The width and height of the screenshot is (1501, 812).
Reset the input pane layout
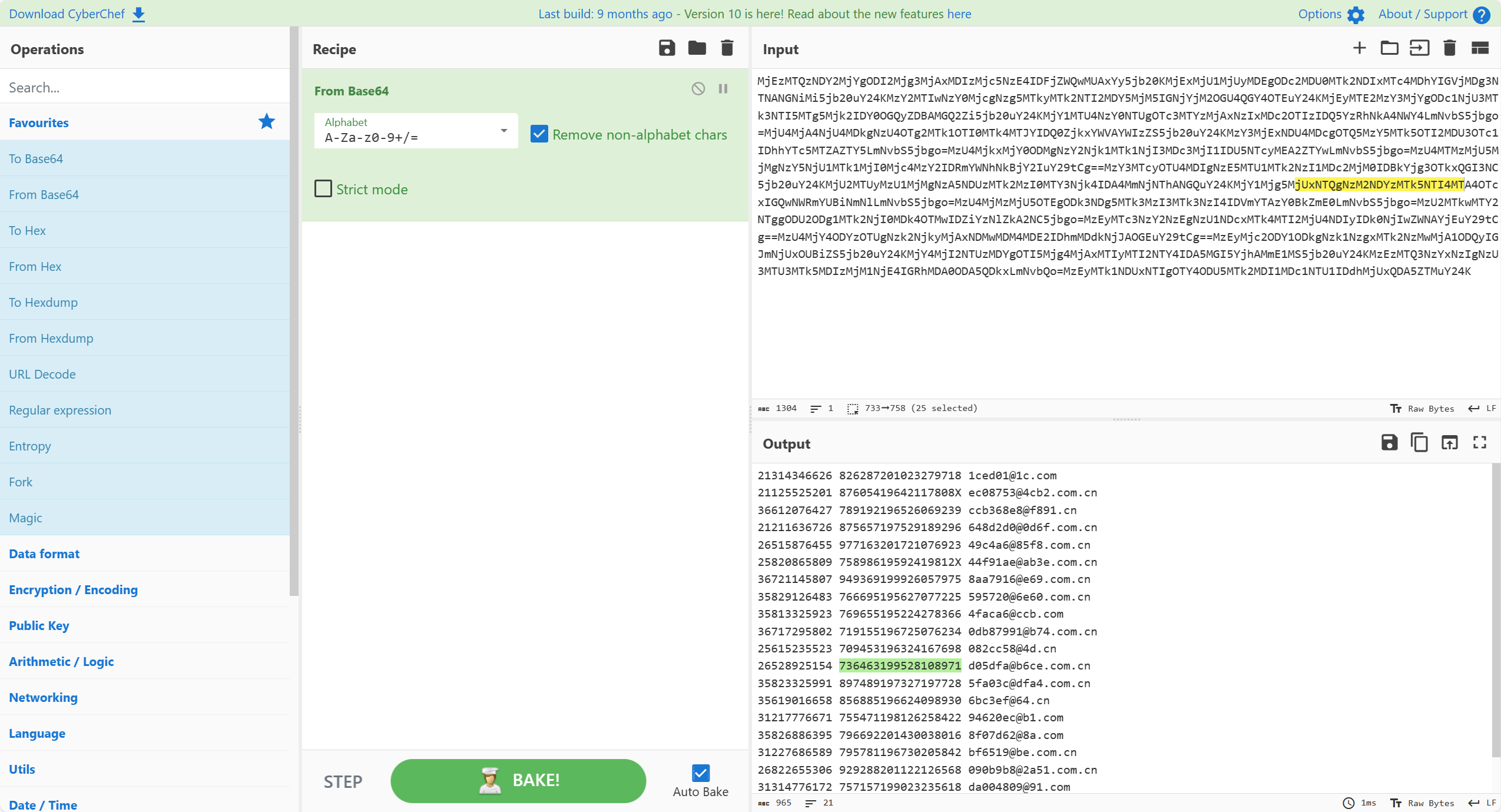coord(1479,48)
